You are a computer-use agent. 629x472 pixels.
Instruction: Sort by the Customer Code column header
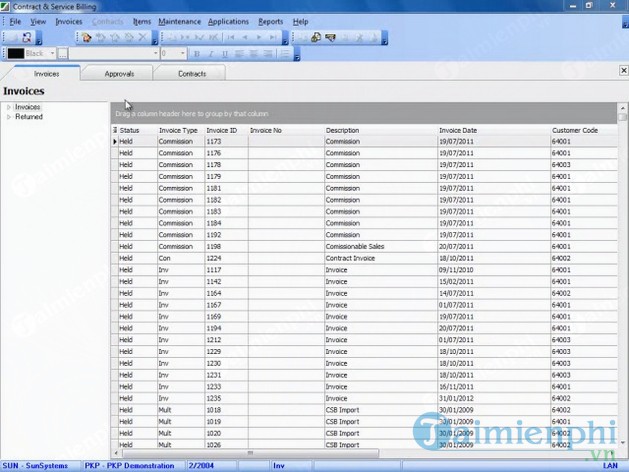pyautogui.click(x=584, y=130)
